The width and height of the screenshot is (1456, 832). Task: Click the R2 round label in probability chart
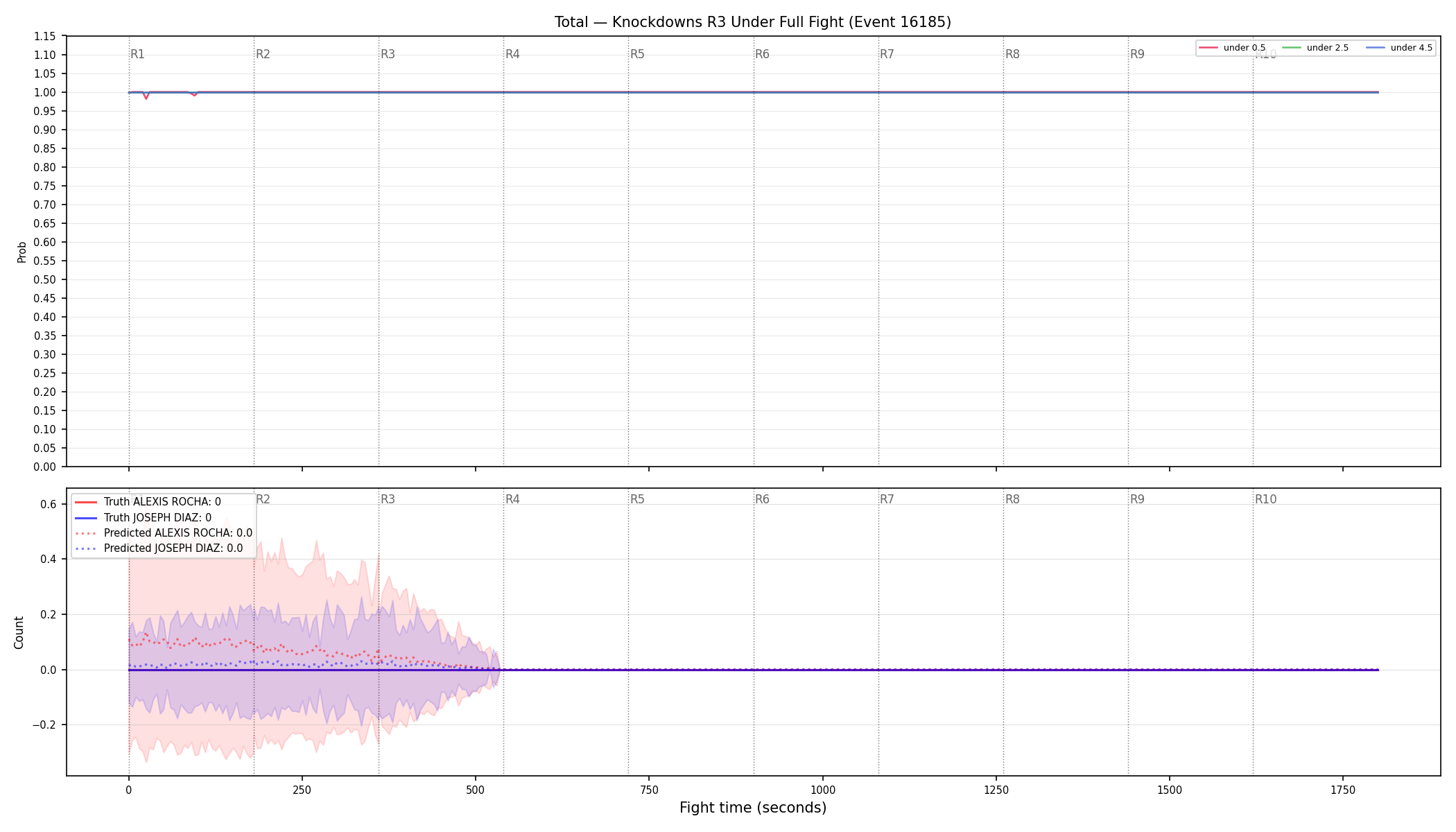click(x=263, y=54)
